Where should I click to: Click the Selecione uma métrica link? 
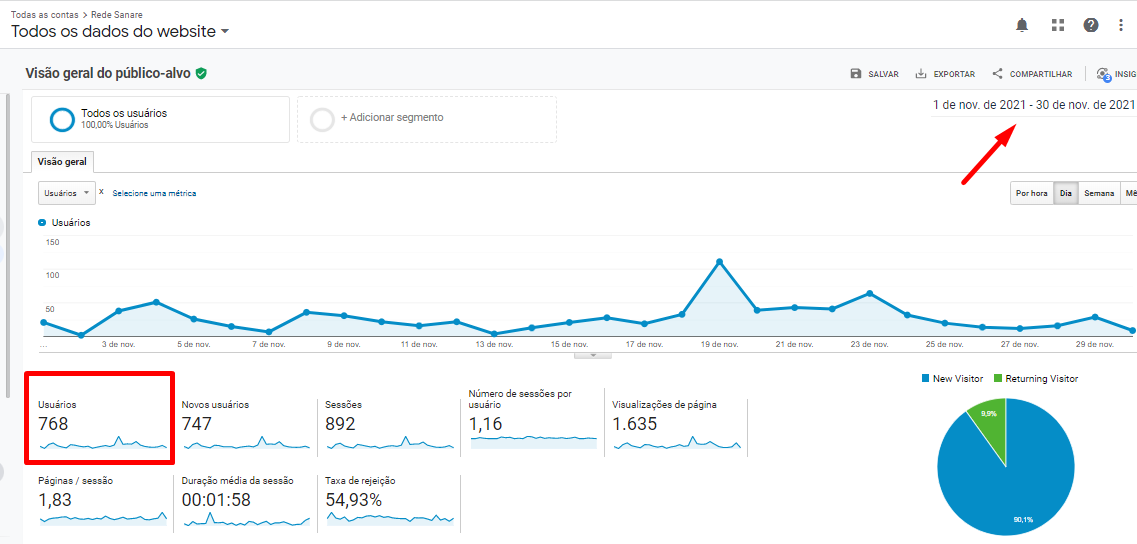click(154, 193)
